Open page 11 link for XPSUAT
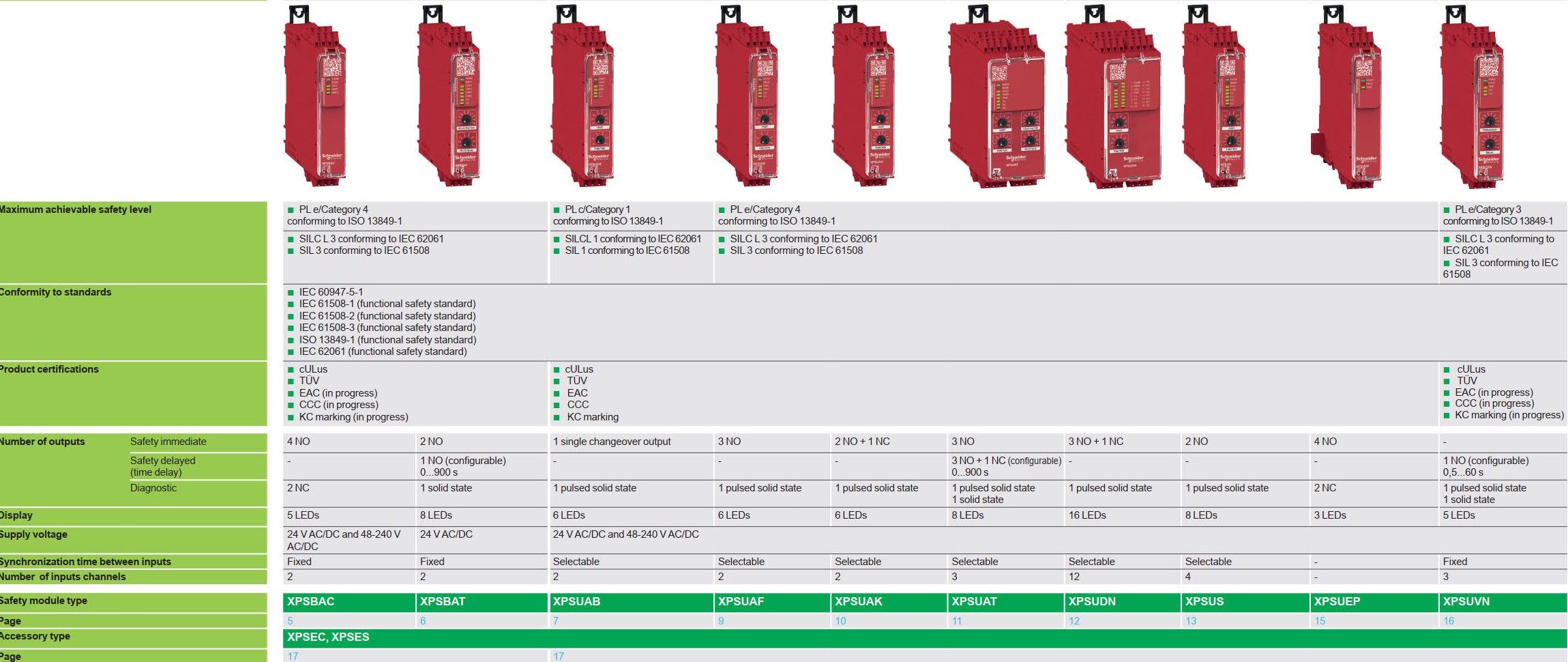 [957, 621]
